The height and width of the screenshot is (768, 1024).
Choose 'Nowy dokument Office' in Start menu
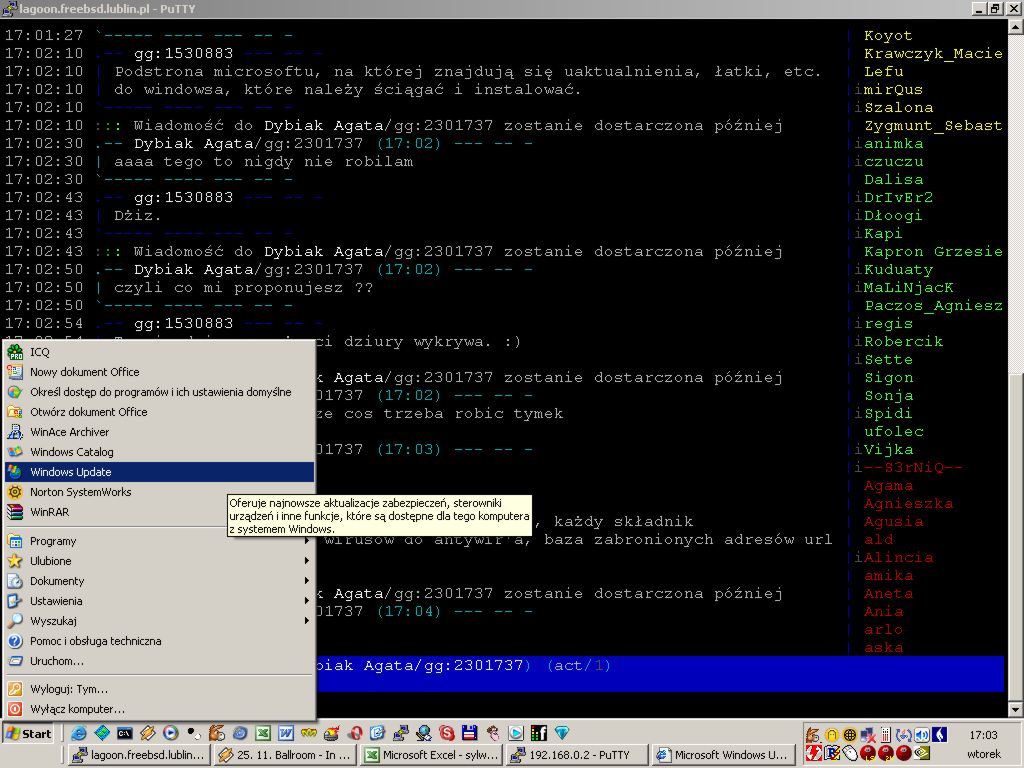click(159, 372)
